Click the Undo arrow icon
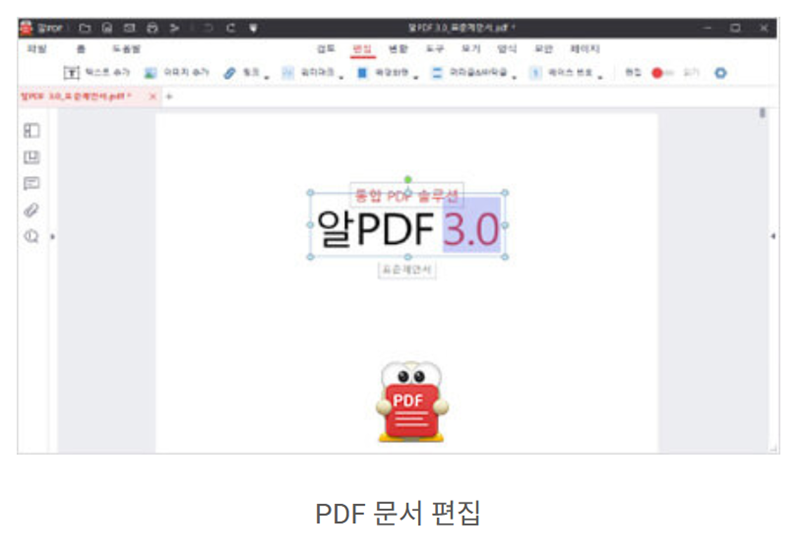The width and height of the screenshot is (800, 554). (208, 28)
